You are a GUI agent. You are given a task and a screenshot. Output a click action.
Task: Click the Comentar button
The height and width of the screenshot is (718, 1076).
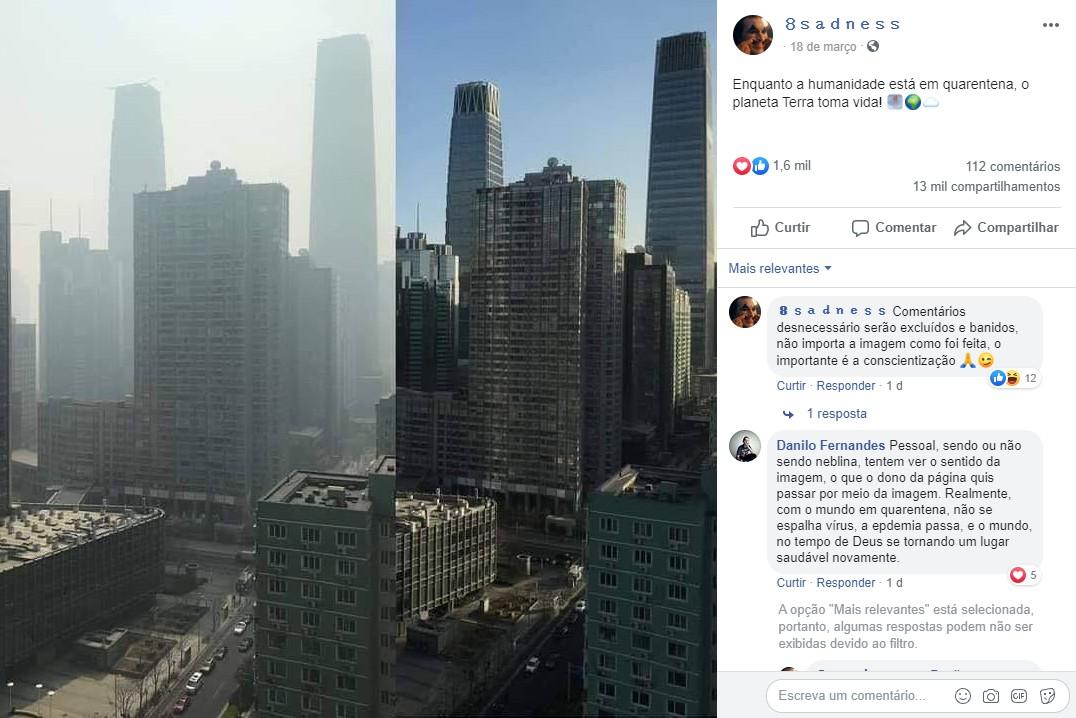click(893, 228)
